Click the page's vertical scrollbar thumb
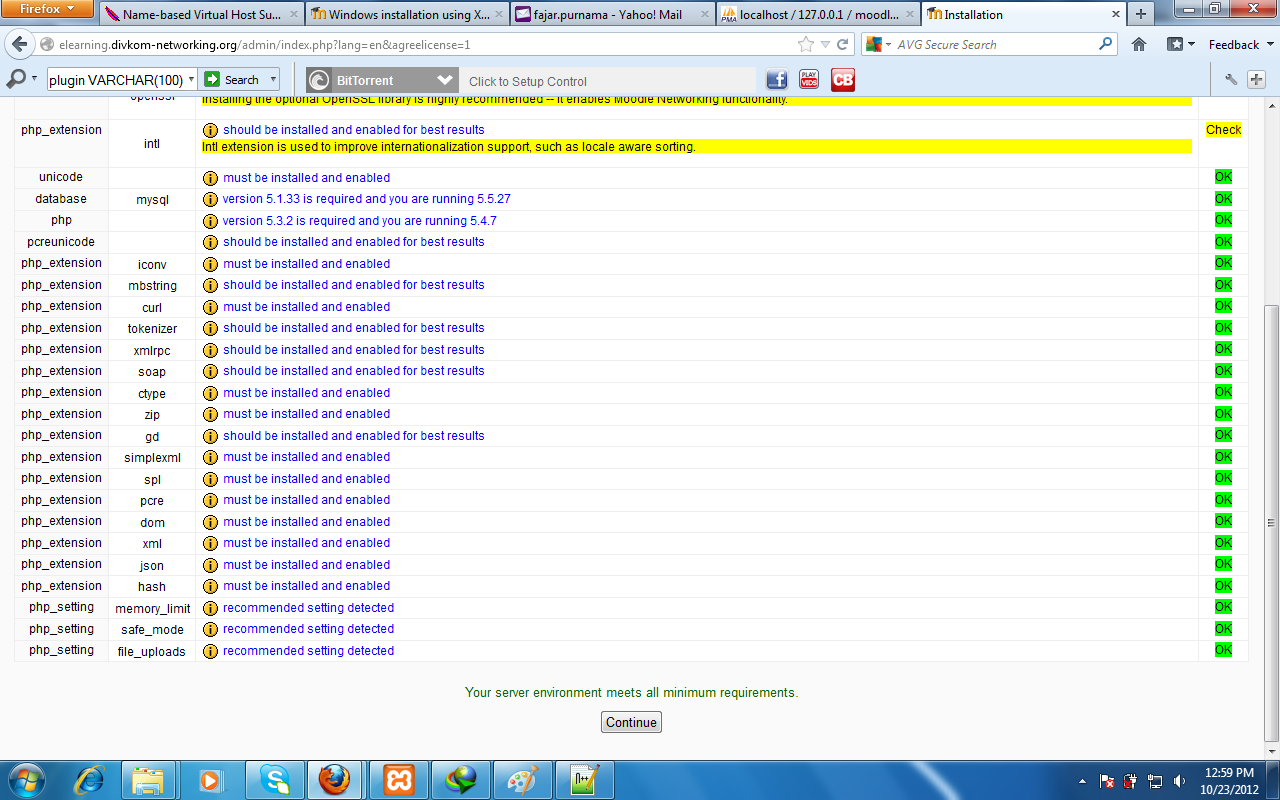The image size is (1280, 800). (x=1272, y=522)
